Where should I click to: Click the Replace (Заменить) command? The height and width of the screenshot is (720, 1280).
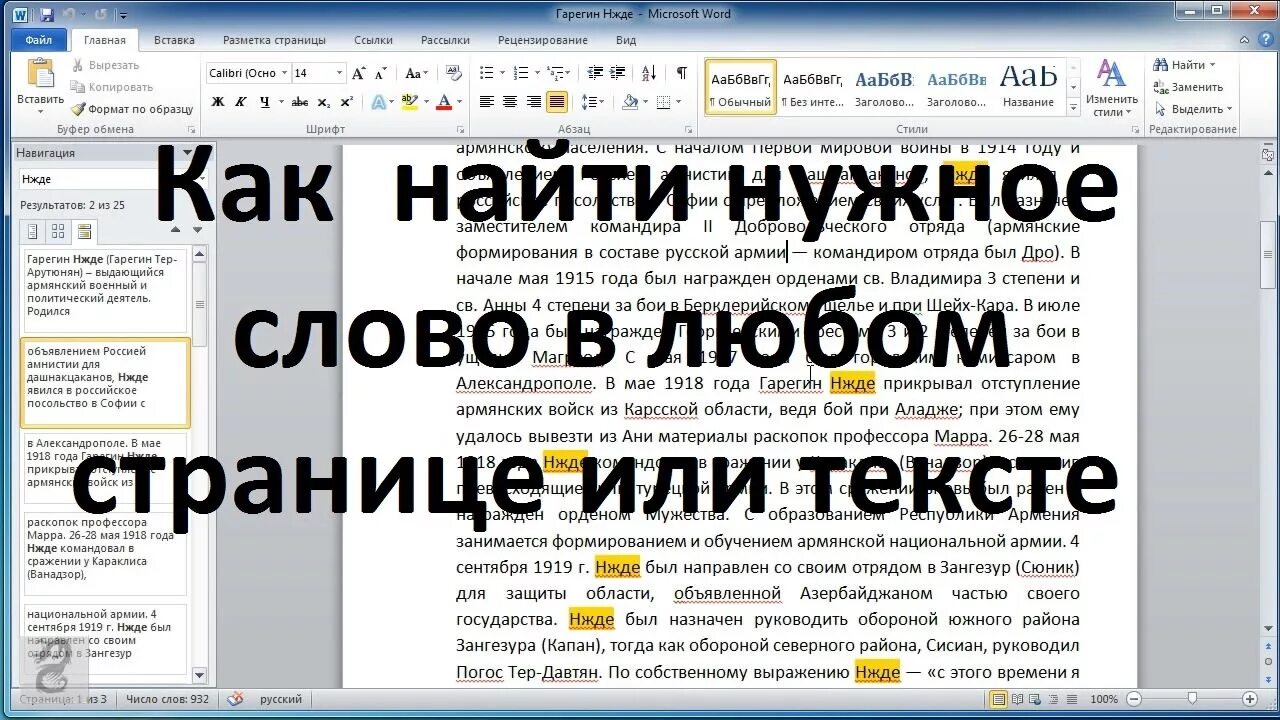(x=1189, y=87)
